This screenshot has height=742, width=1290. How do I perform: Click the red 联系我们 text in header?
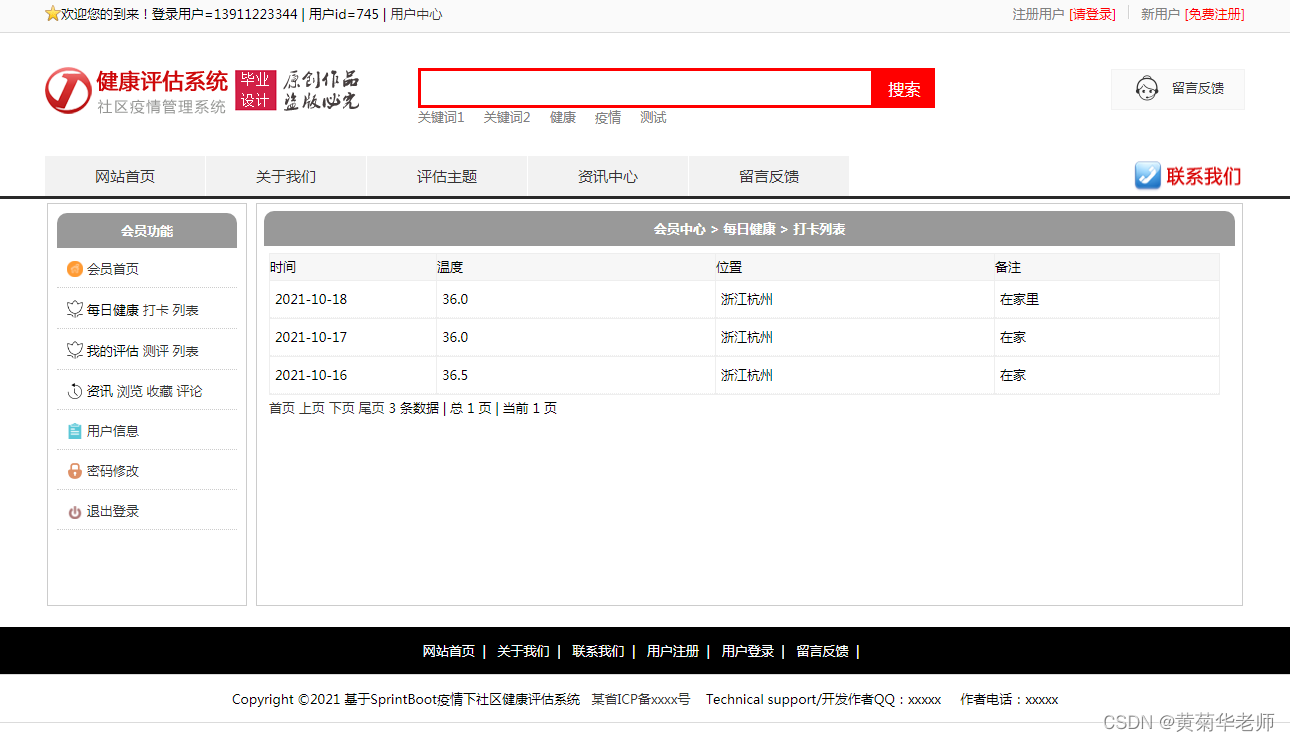[x=1204, y=176]
